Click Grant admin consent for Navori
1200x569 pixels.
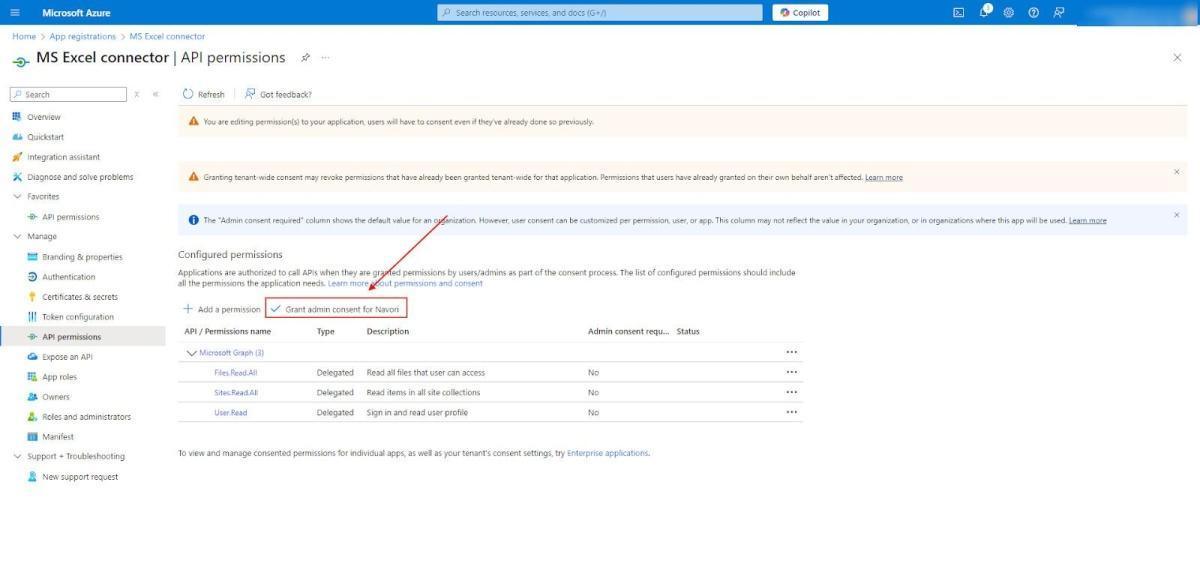[x=336, y=309]
